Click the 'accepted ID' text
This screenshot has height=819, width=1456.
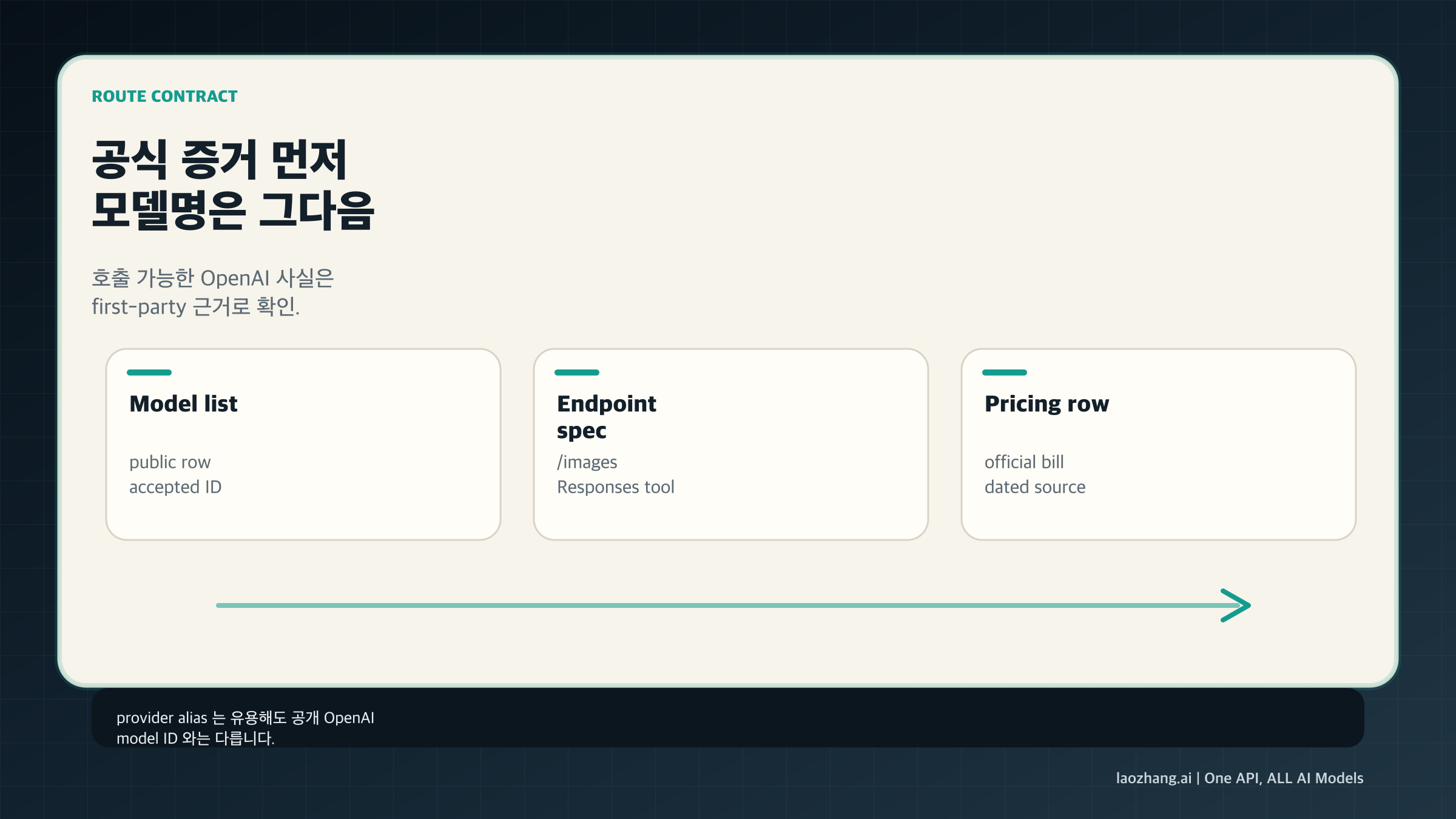pyautogui.click(x=175, y=487)
